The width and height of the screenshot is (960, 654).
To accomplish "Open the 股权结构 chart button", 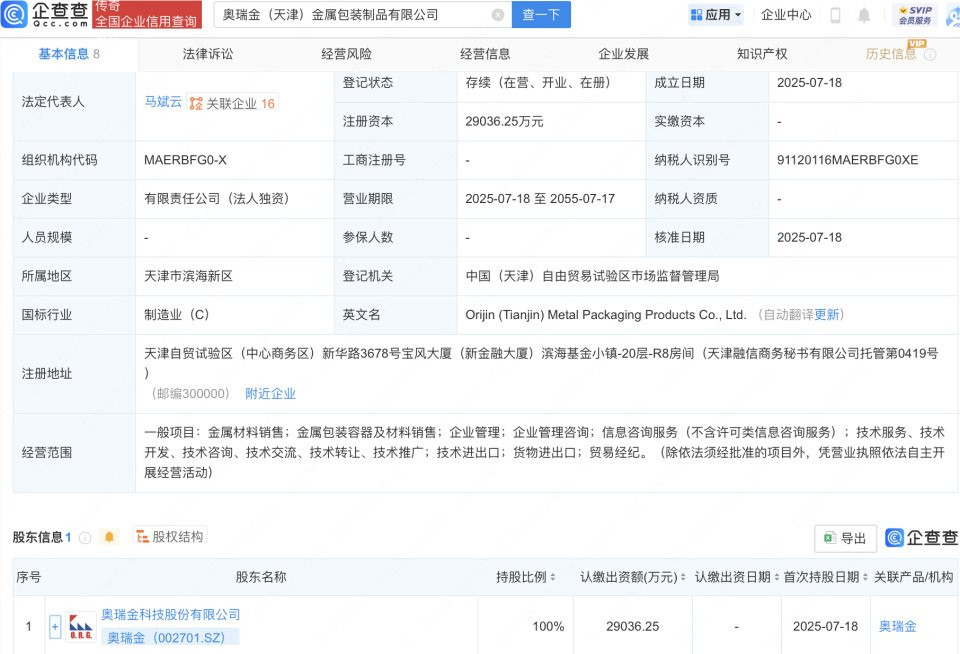I will (170, 536).
